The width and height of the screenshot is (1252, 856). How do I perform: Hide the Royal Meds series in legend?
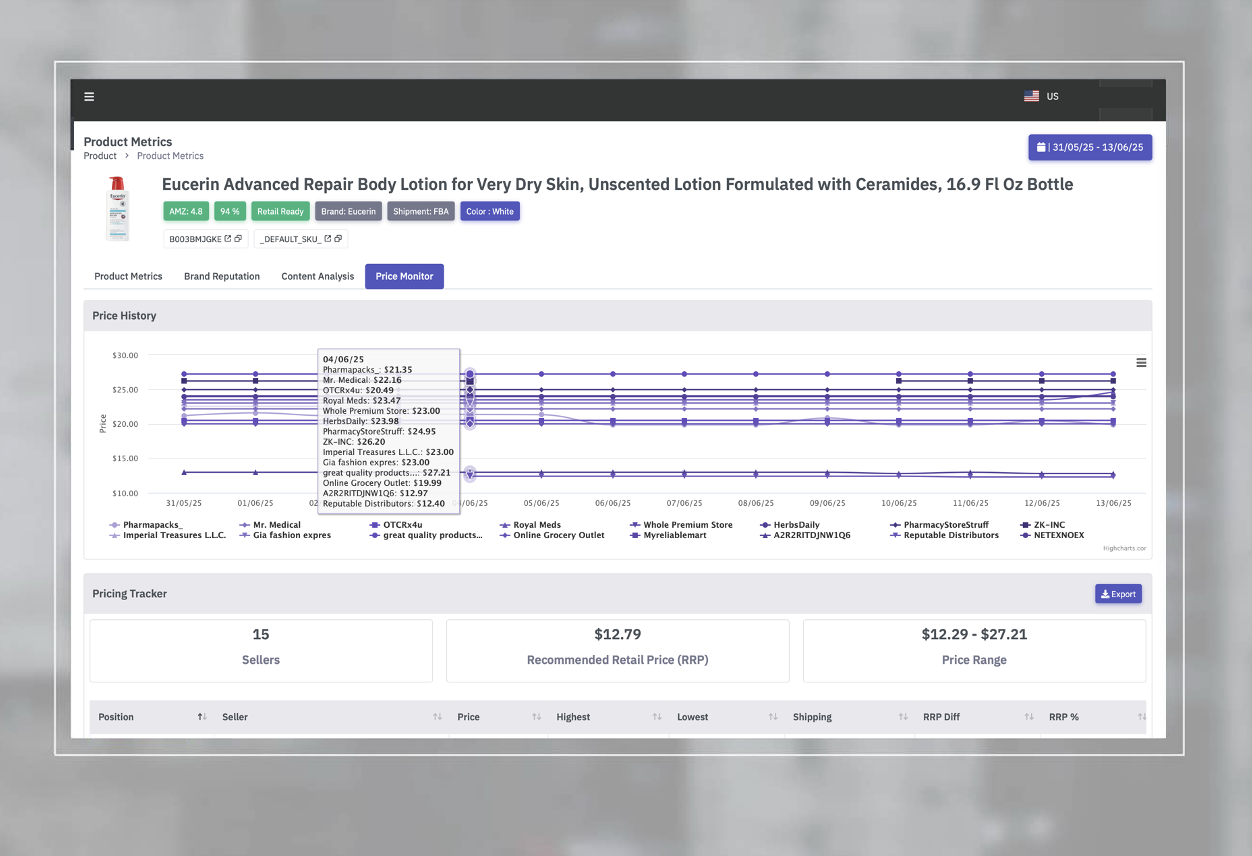pos(530,525)
